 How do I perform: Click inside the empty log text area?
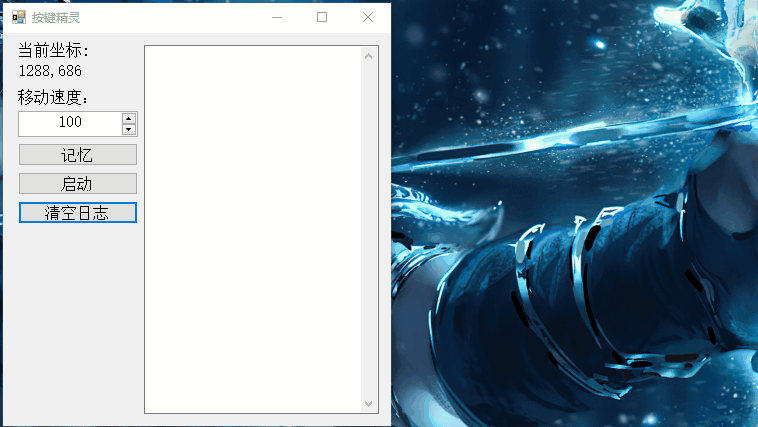pos(252,228)
